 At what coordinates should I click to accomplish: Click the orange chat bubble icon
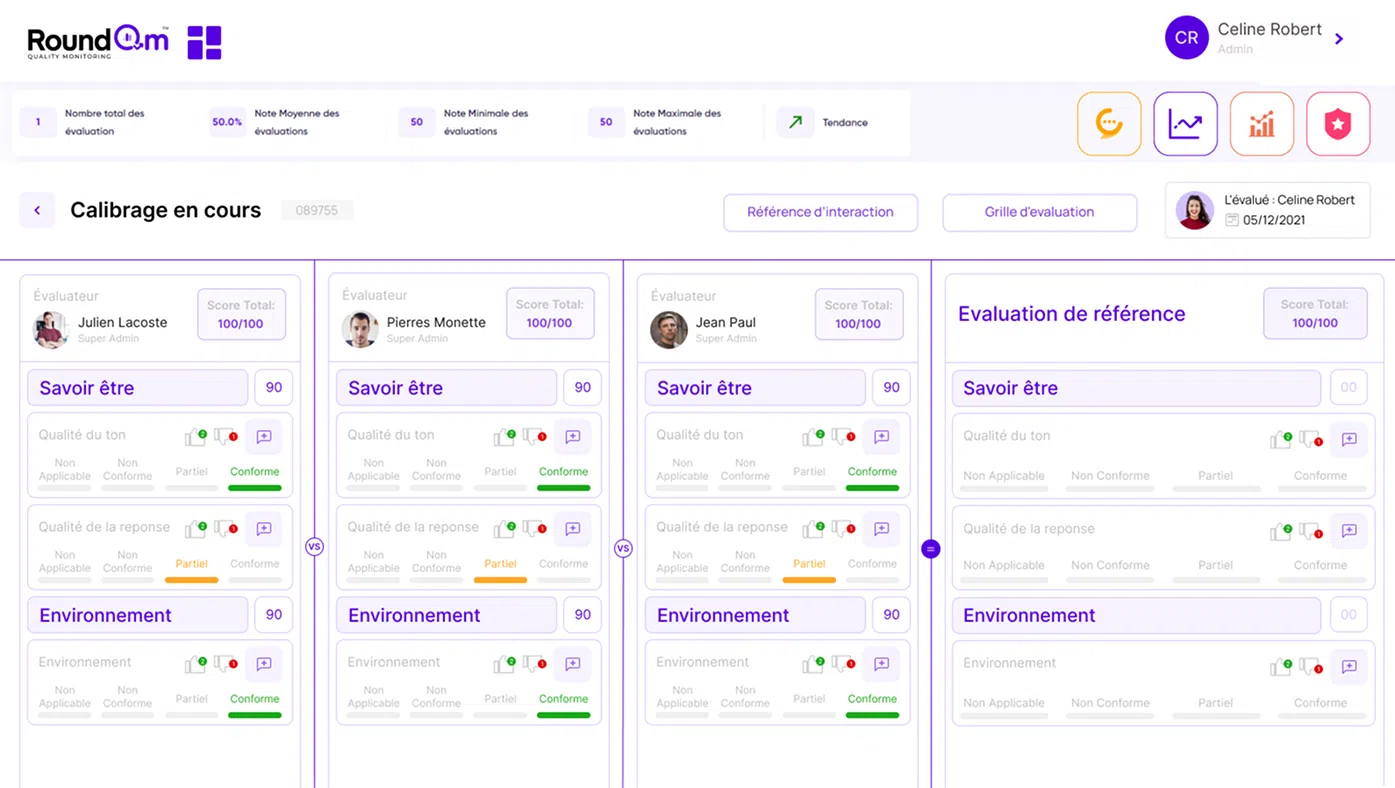pyautogui.click(x=1109, y=124)
